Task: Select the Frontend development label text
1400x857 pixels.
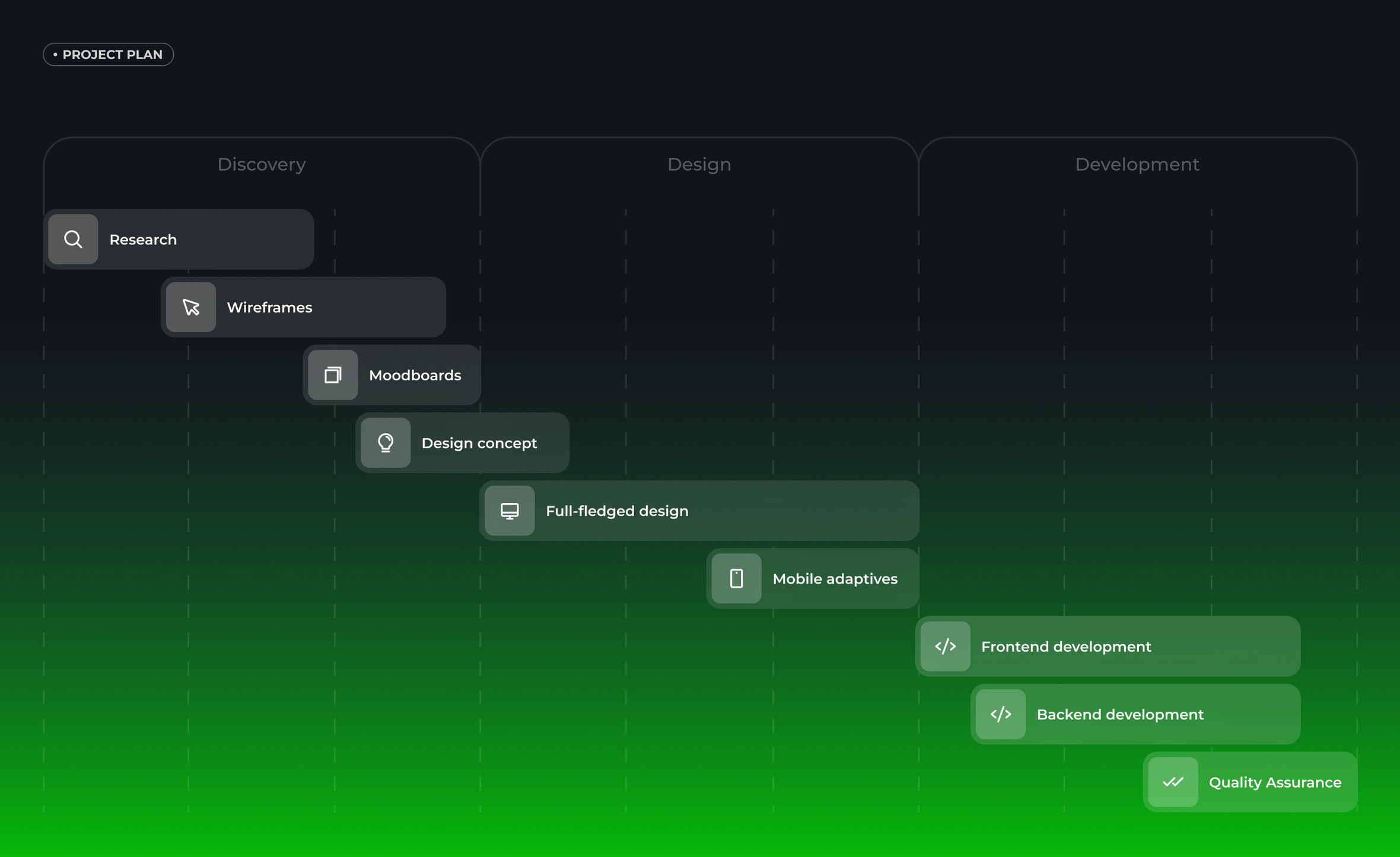Action: click(1067, 647)
